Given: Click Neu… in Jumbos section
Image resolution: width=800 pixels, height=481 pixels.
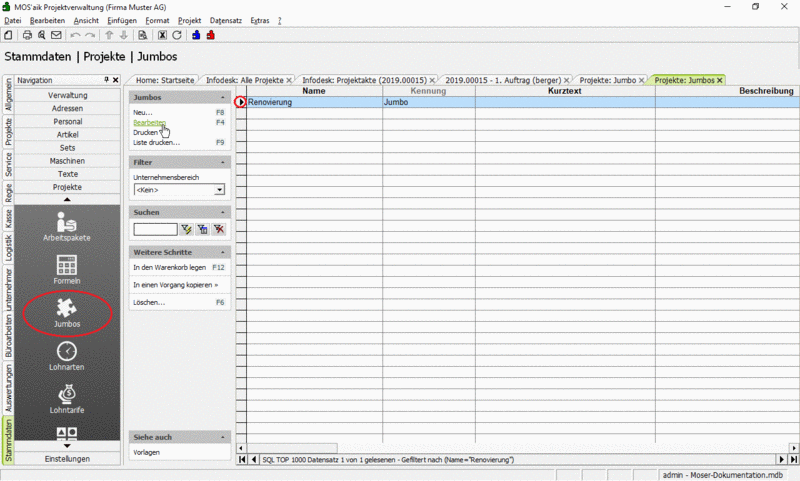Looking at the screenshot, I should tap(143, 112).
